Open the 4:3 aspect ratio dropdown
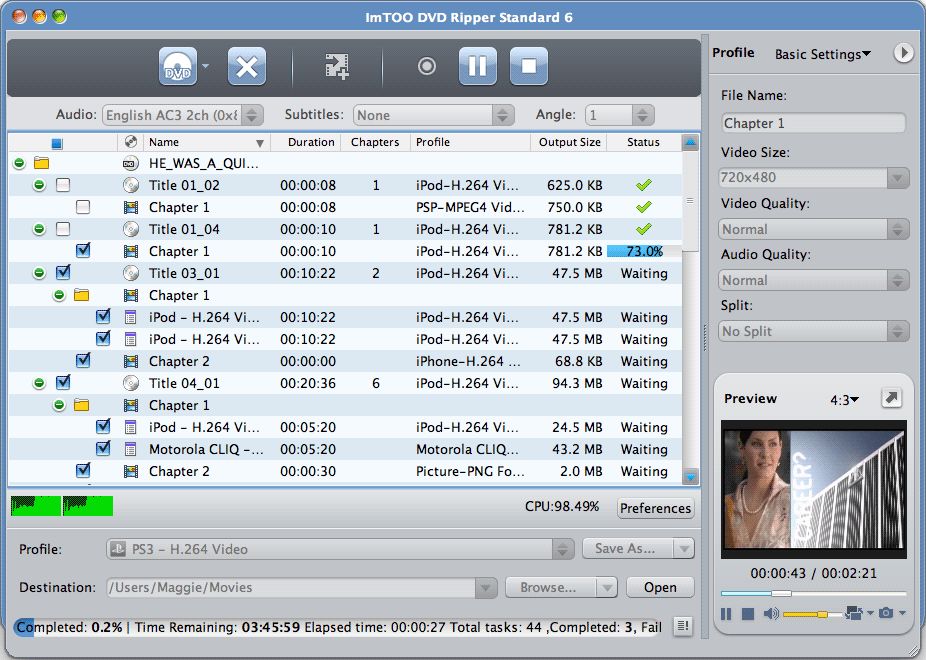 [x=845, y=400]
